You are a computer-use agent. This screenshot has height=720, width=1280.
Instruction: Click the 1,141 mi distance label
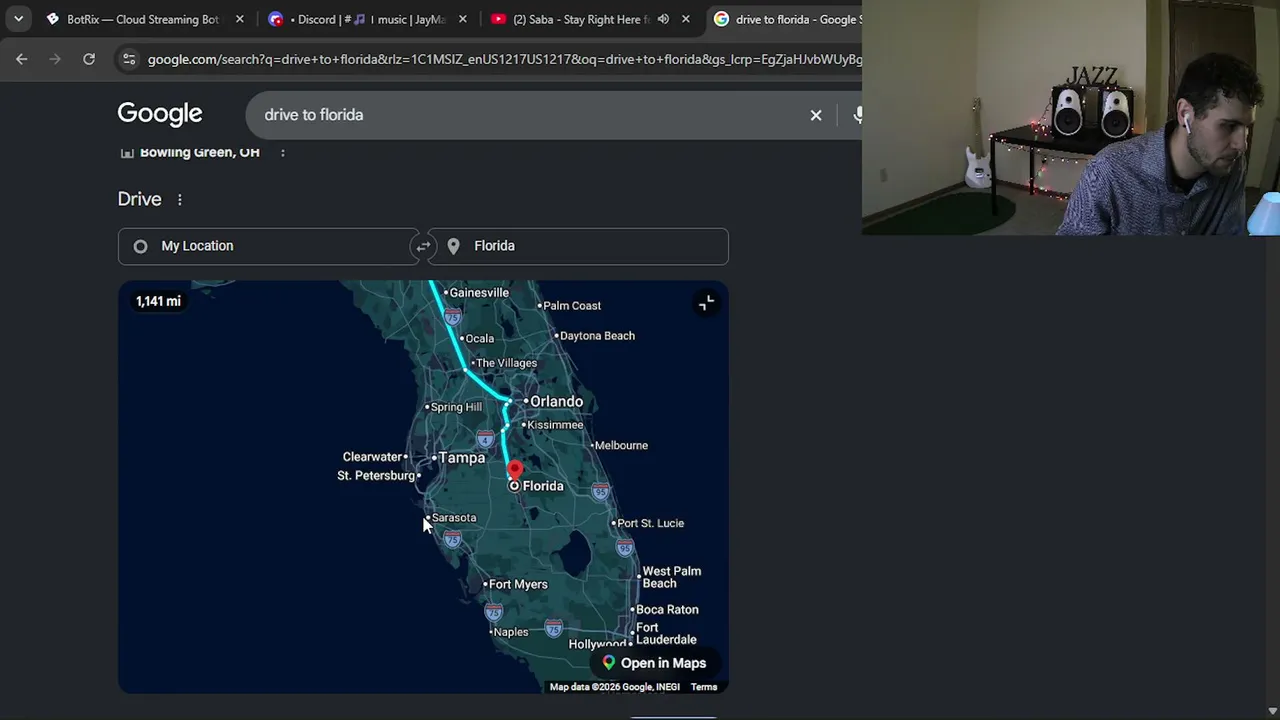[158, 301]
